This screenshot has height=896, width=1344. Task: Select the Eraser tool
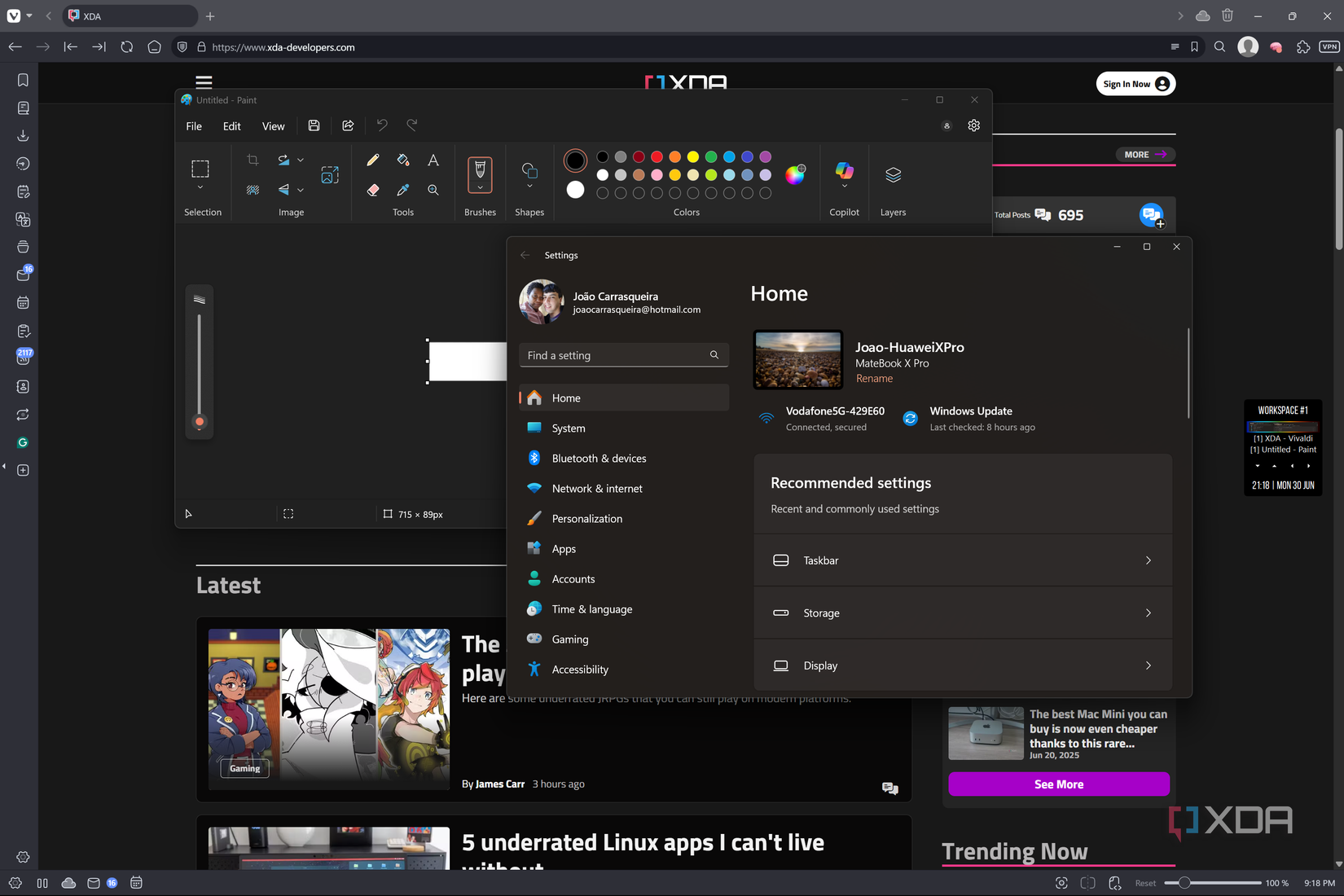373,190
